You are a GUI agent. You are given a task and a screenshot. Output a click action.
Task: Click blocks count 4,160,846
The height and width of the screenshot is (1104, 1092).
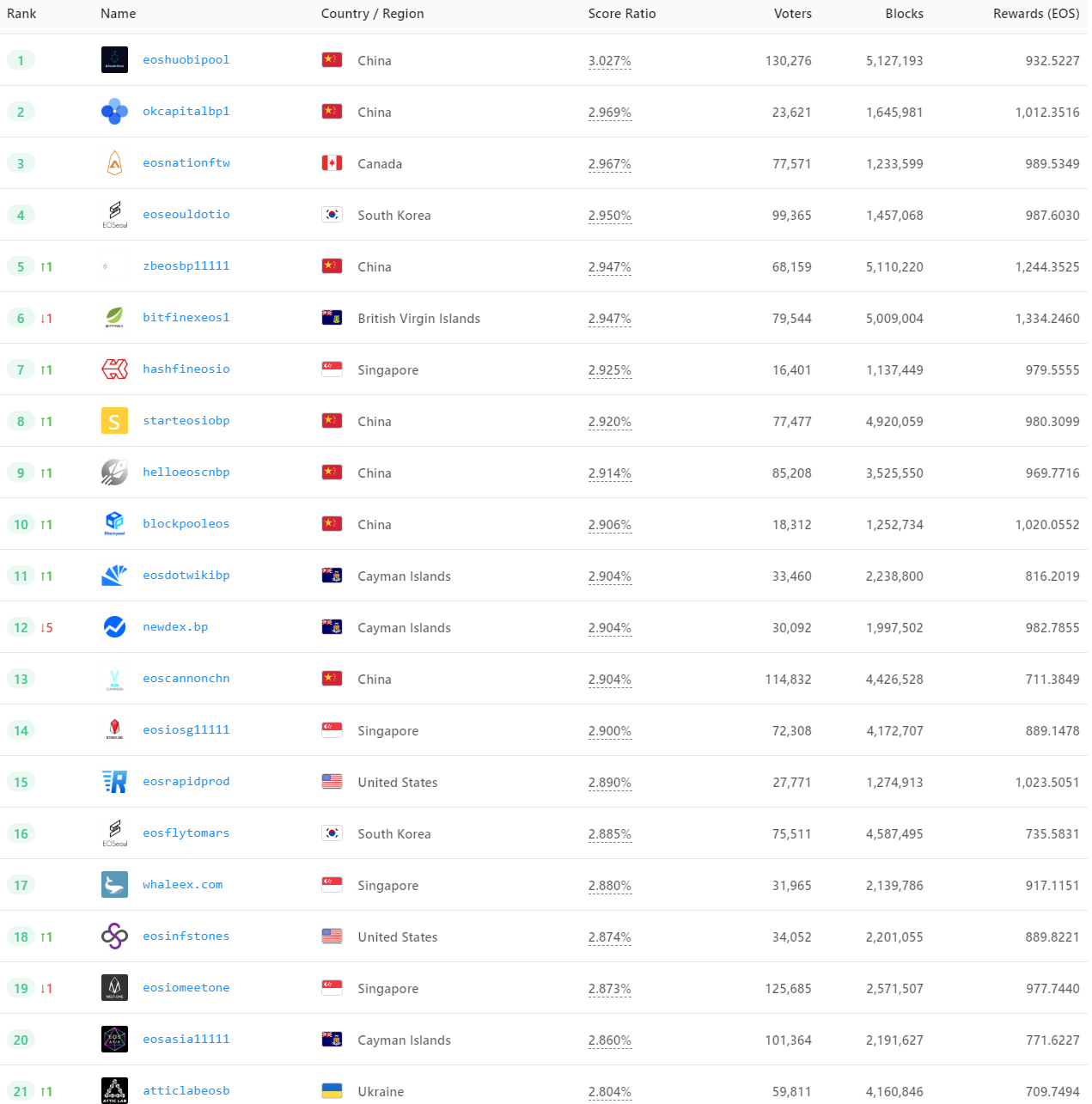click(894, 1092)
